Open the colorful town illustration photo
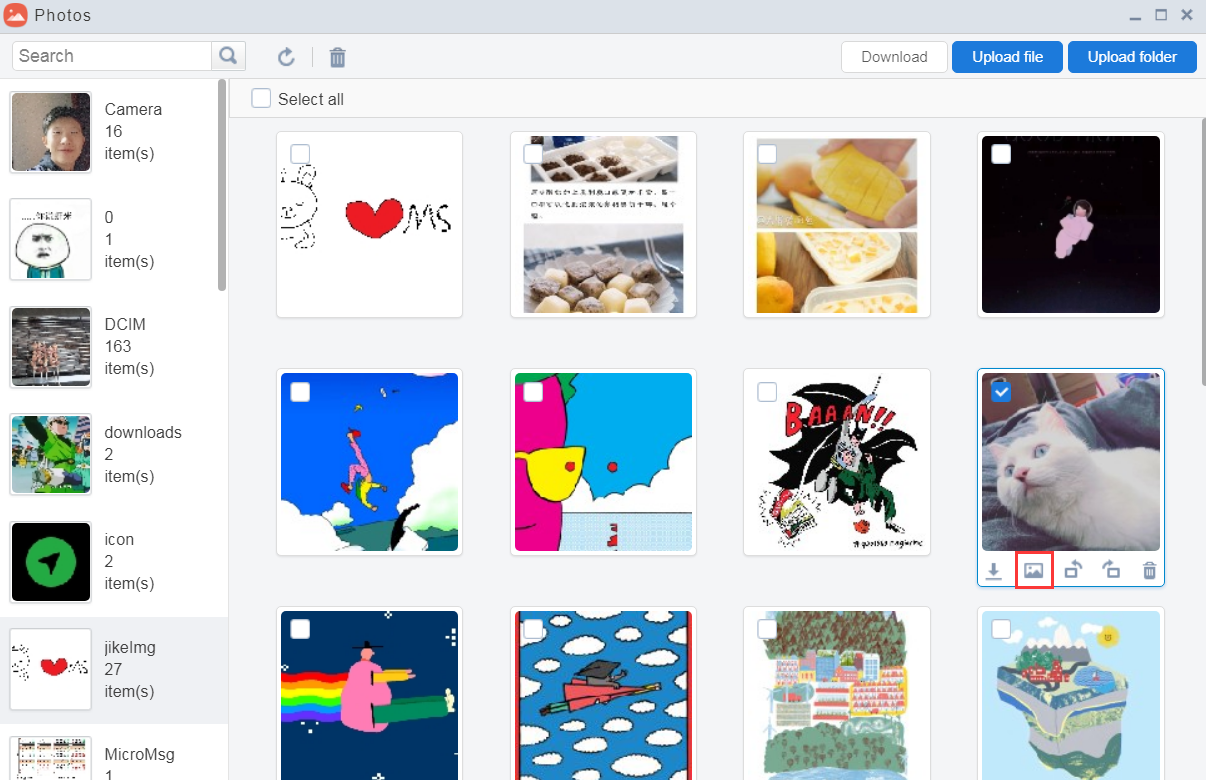This screenshot has height=780, width=1206. click(x=837, y=693)
